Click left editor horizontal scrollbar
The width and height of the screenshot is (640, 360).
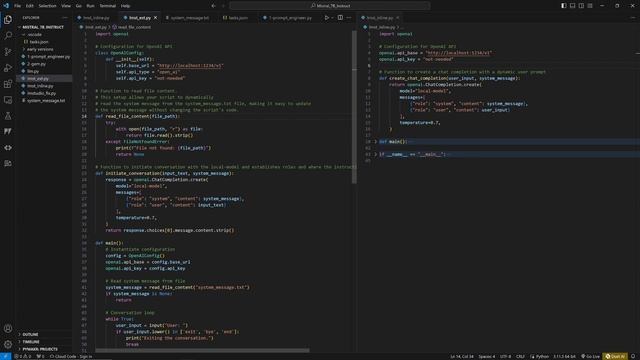tap(202, 350)
